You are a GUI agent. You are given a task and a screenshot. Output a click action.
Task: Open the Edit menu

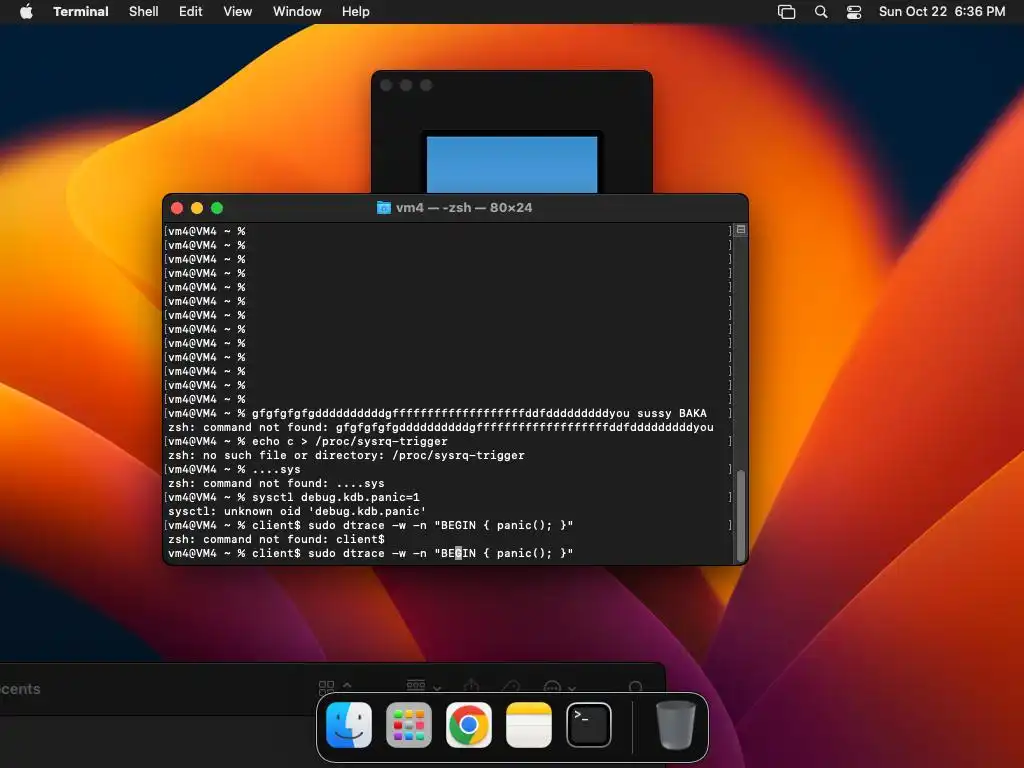tap(191, 12)
